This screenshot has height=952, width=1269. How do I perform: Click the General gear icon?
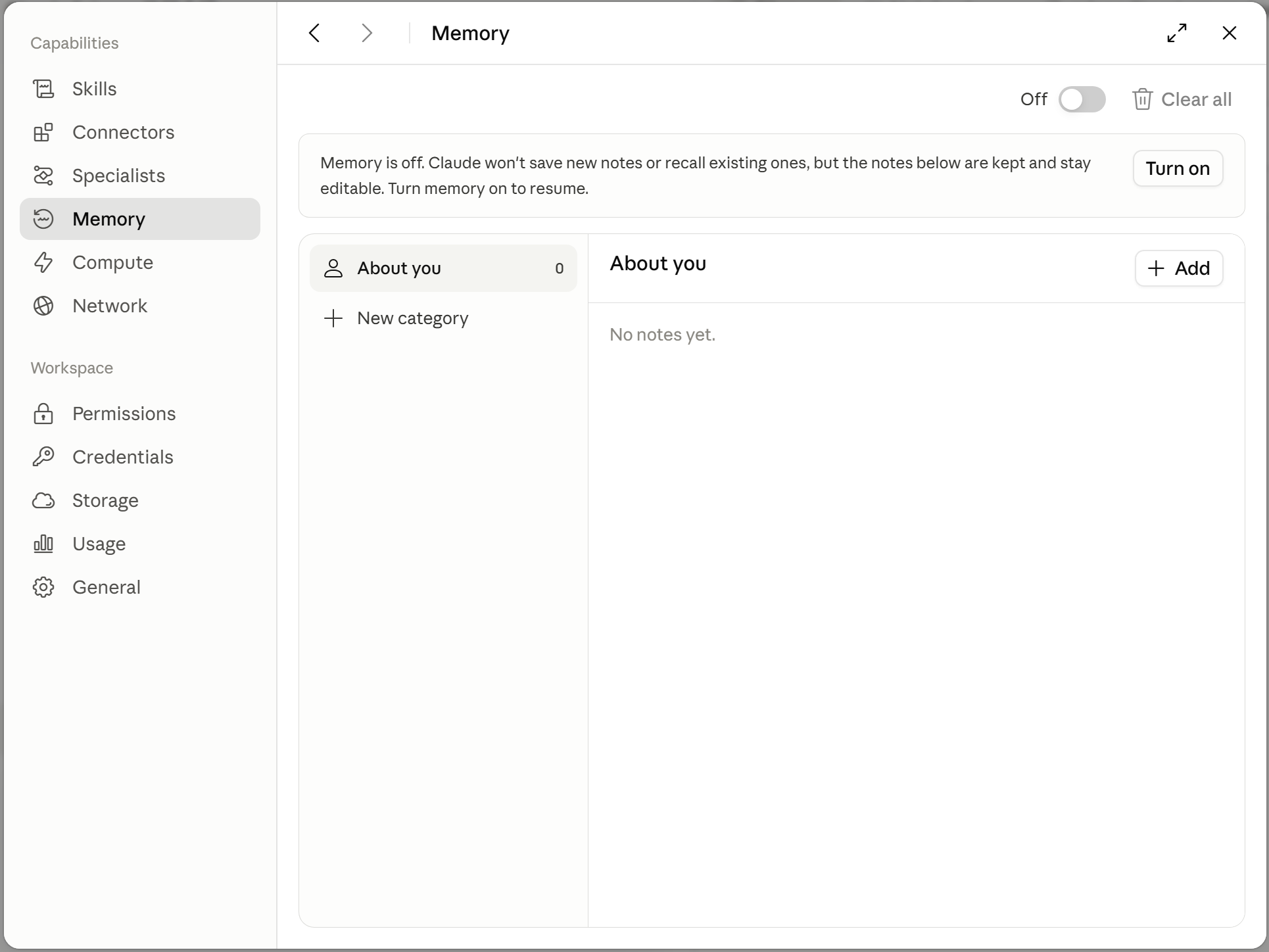tap(43, 587)
